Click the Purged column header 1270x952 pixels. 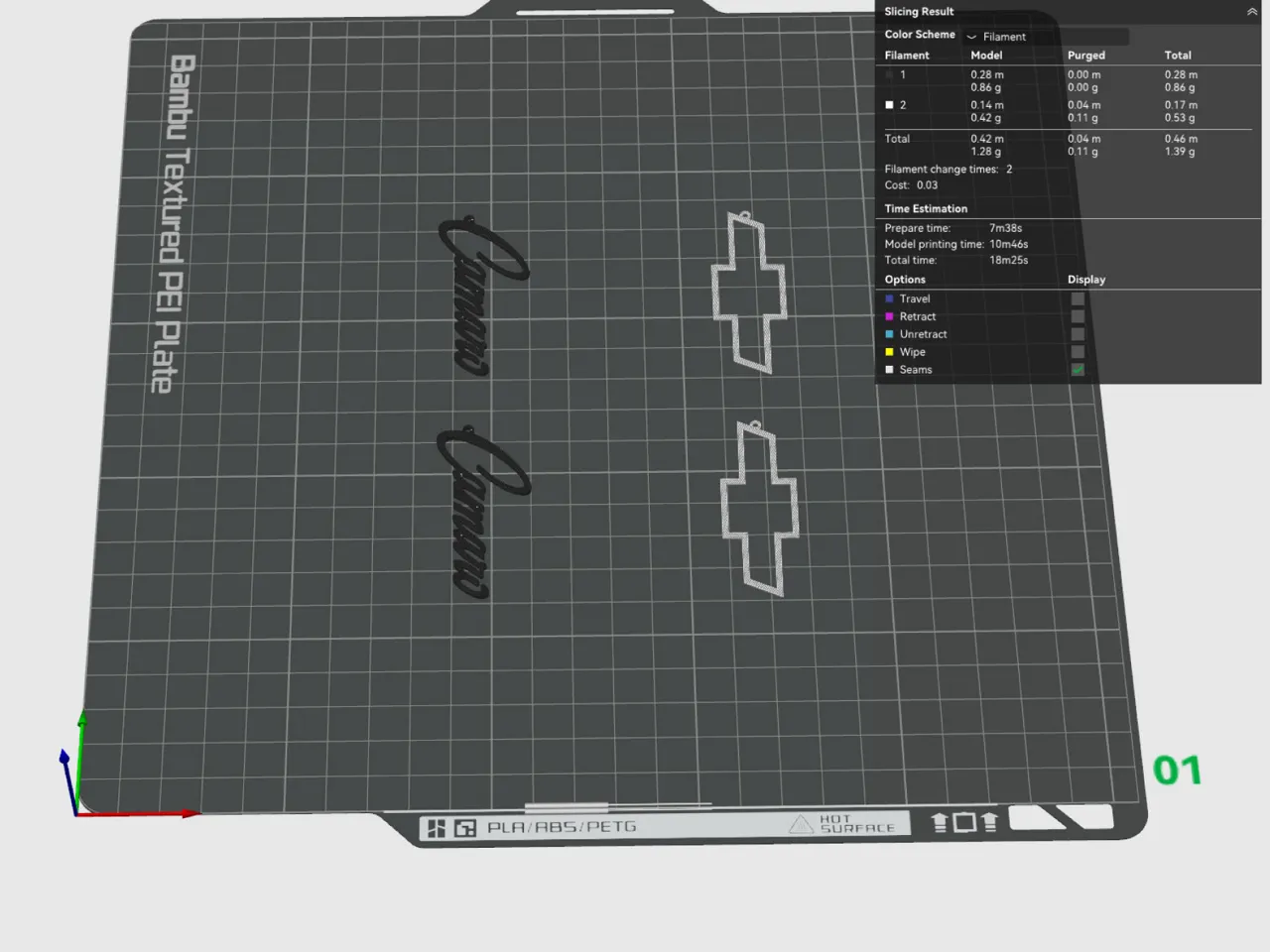(1086, 56)
